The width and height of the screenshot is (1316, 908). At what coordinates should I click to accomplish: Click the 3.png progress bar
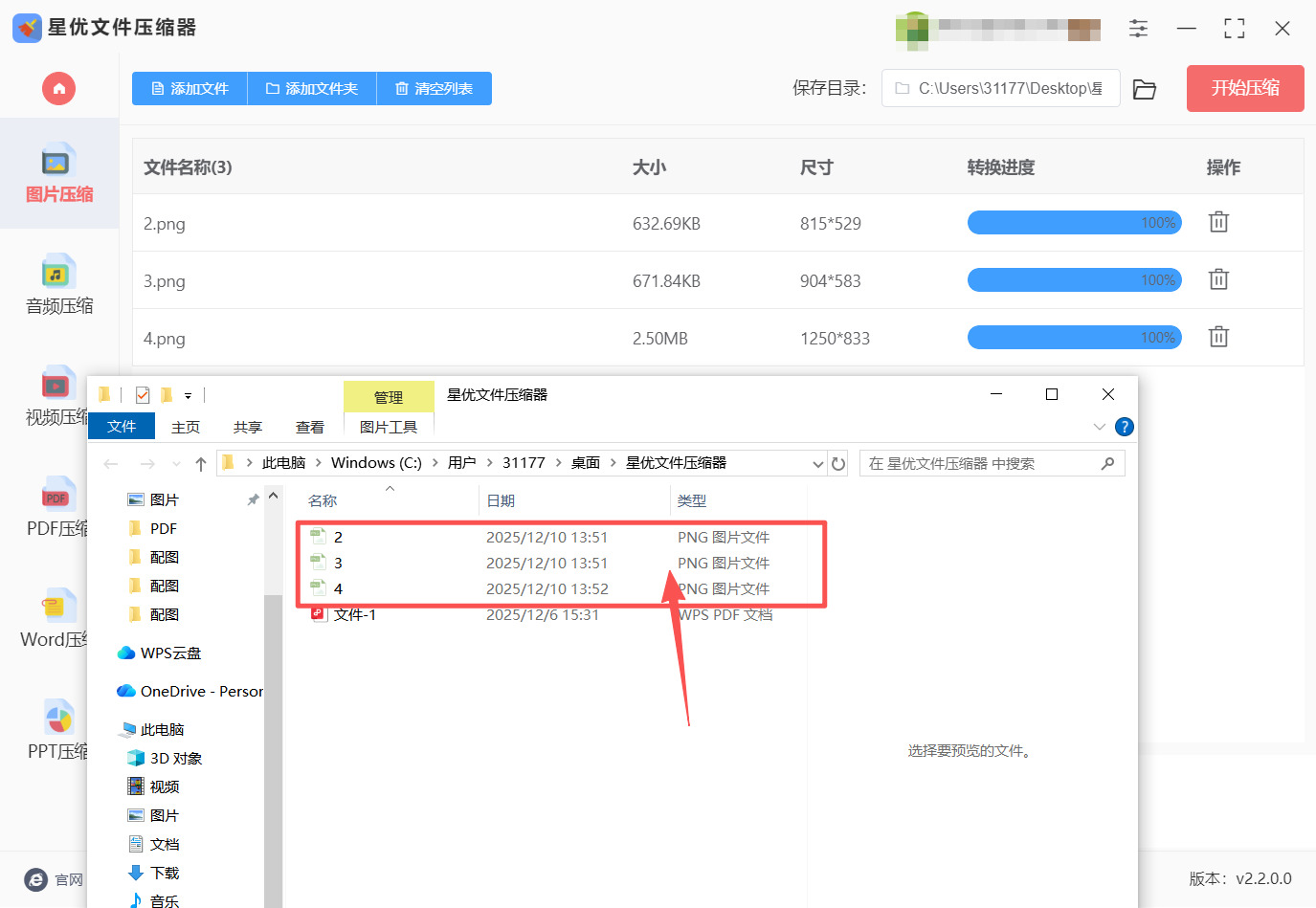[x=1074, y=280]
